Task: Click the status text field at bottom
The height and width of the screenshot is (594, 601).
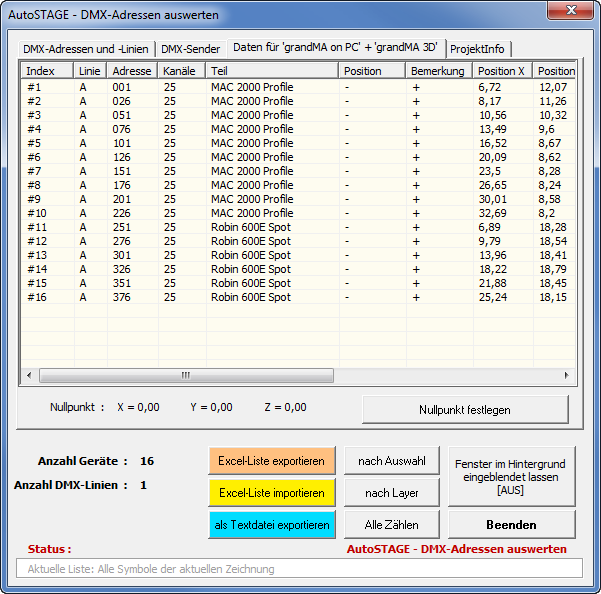Action: 299,569
